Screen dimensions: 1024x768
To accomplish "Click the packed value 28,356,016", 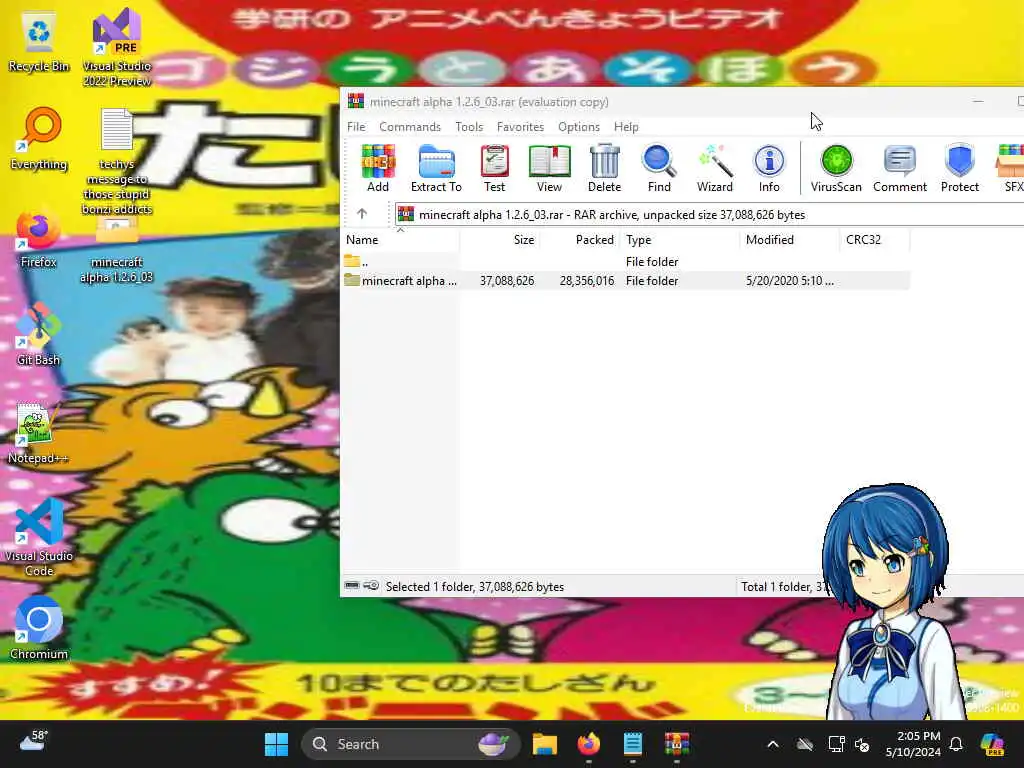I will tap(586, 281).
